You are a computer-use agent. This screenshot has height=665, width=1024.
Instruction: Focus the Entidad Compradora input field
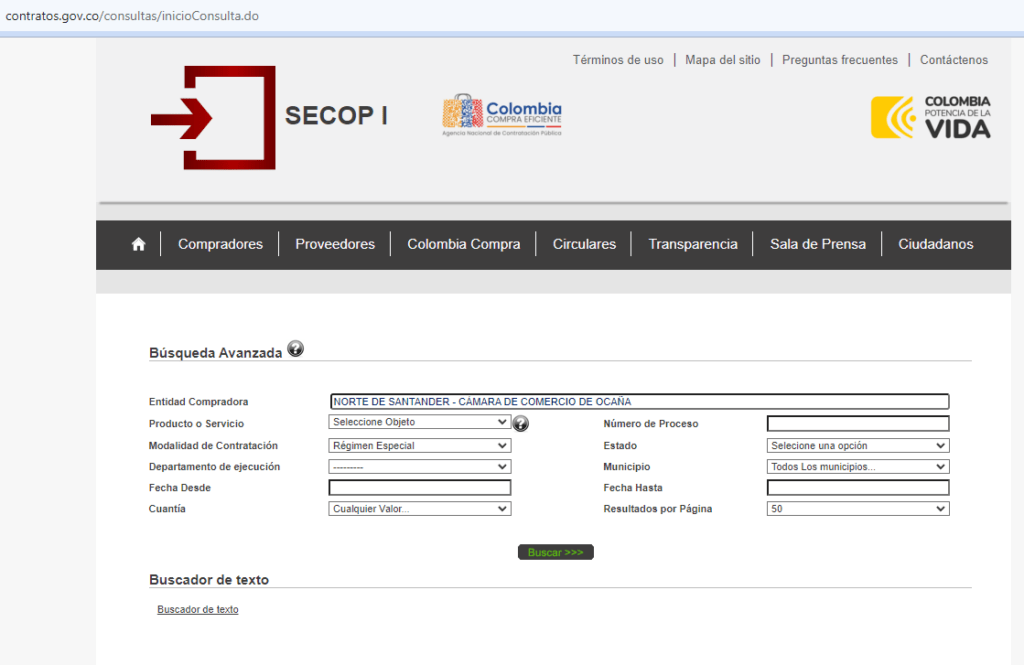pyautogui.click(x=639, y=401)
